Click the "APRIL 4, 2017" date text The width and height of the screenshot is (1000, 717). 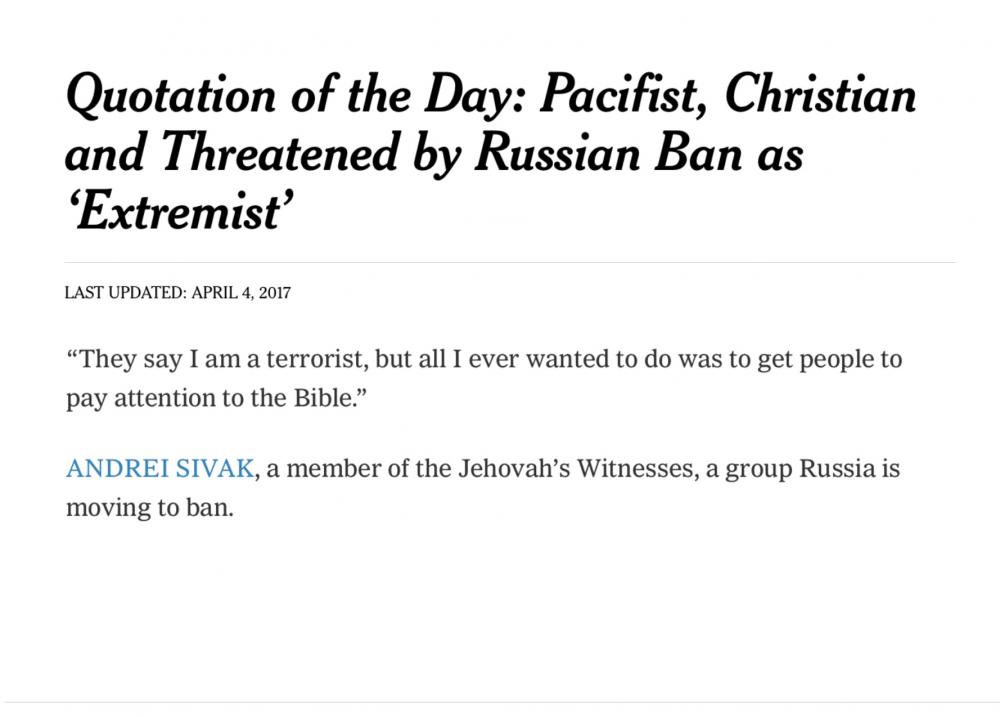[x=241, y=293]
